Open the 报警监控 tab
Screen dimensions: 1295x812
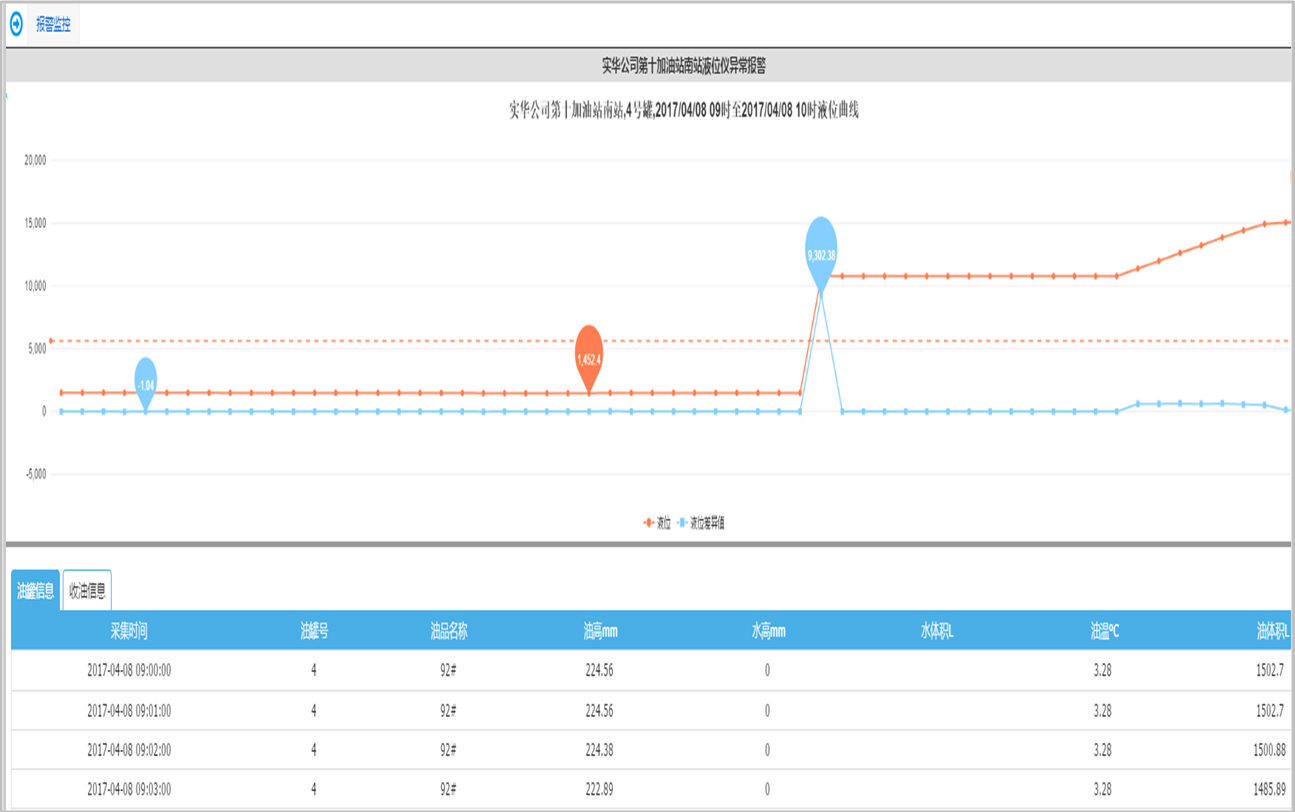click(x=54, y=25)
